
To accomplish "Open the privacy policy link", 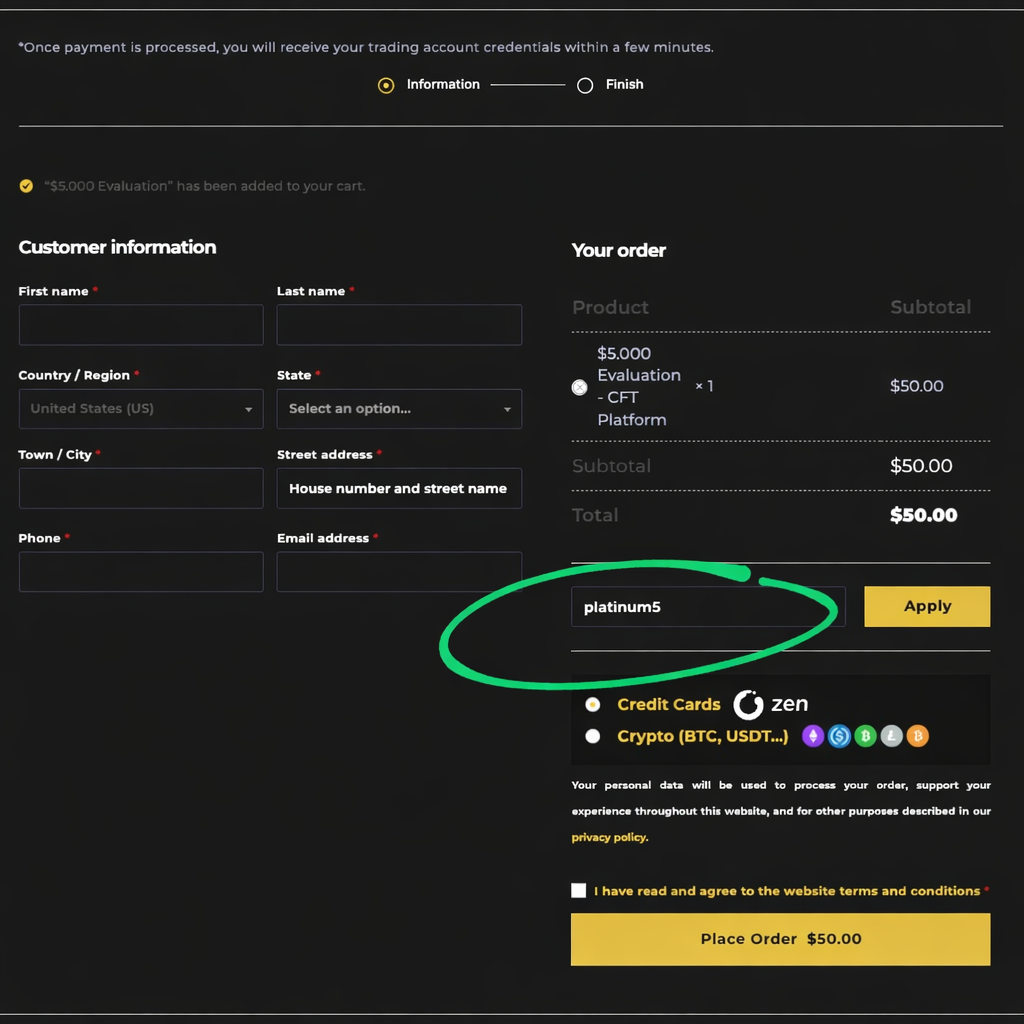I will [x=610, y=838].
